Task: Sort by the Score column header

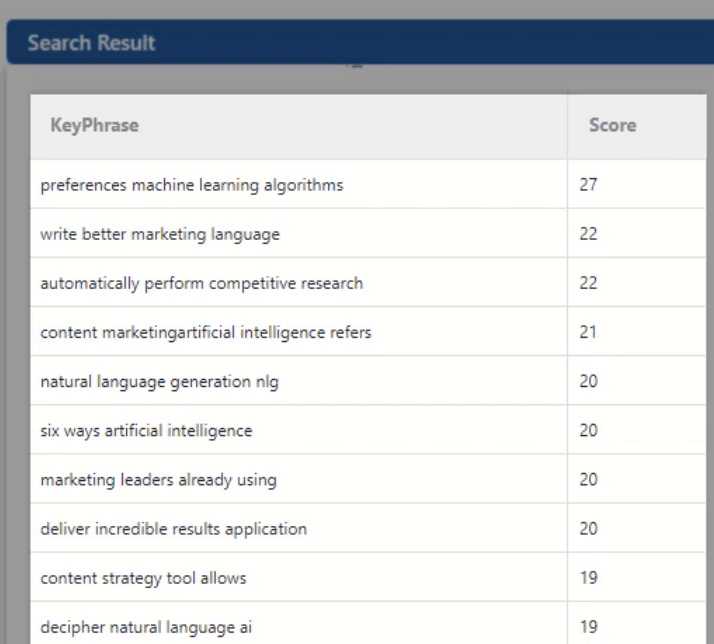Action: pos(612,126)
